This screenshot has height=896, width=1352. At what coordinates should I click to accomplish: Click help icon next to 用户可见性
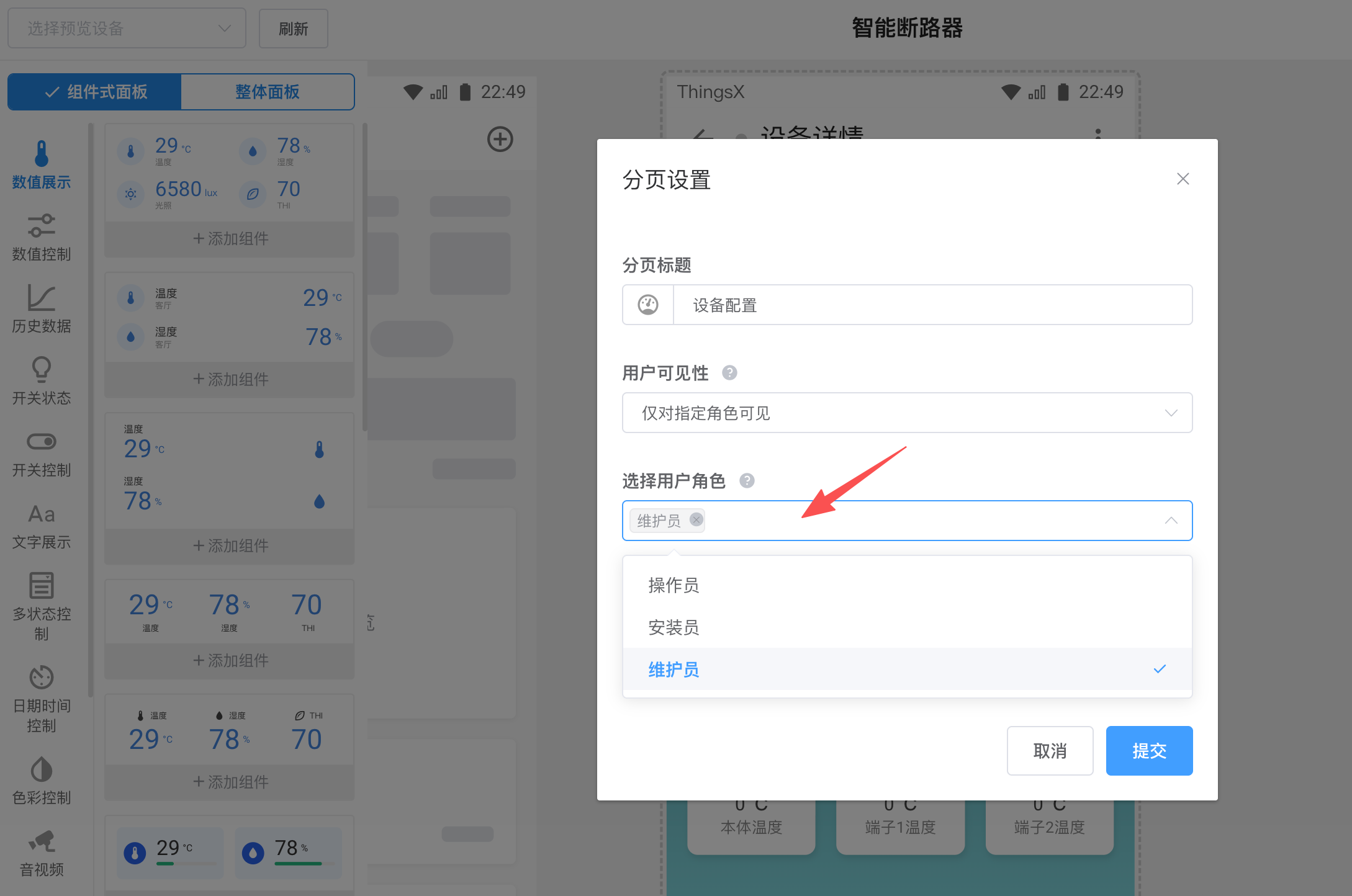[x=729, y=373]
